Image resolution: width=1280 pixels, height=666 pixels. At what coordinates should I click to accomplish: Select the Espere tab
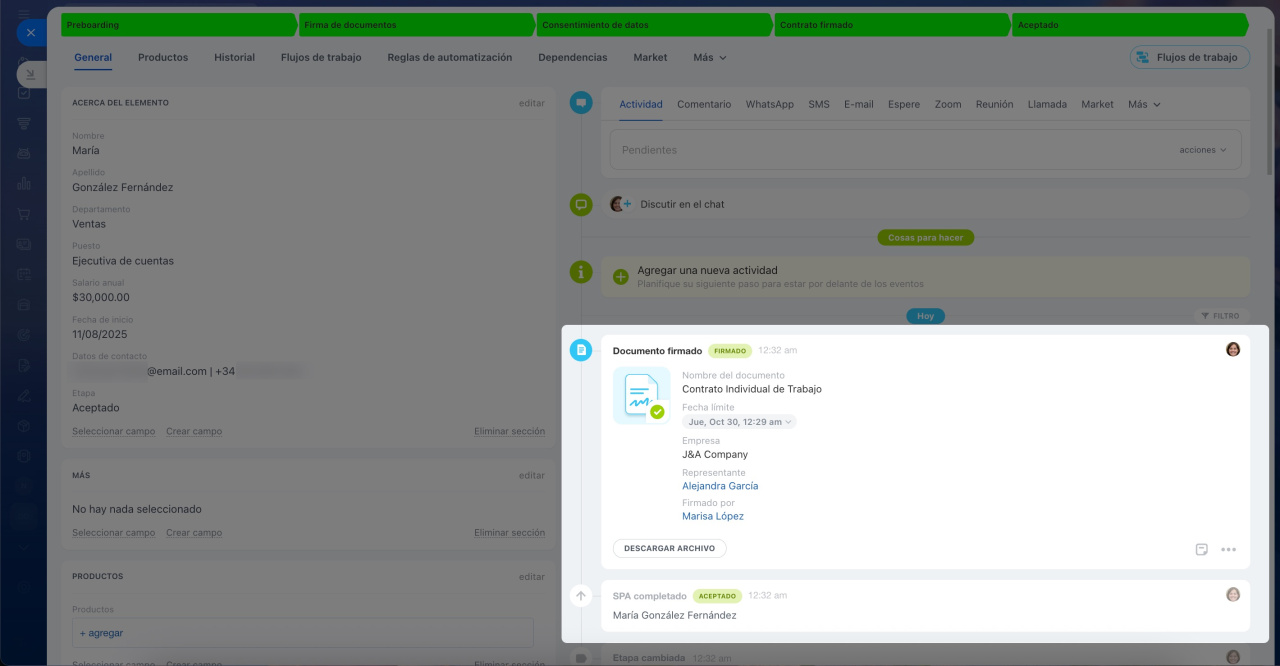pos(904,104)
